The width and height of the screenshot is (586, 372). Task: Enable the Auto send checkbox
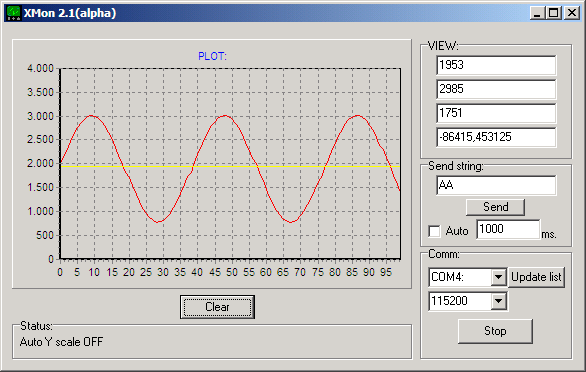(x=434, y=231)
